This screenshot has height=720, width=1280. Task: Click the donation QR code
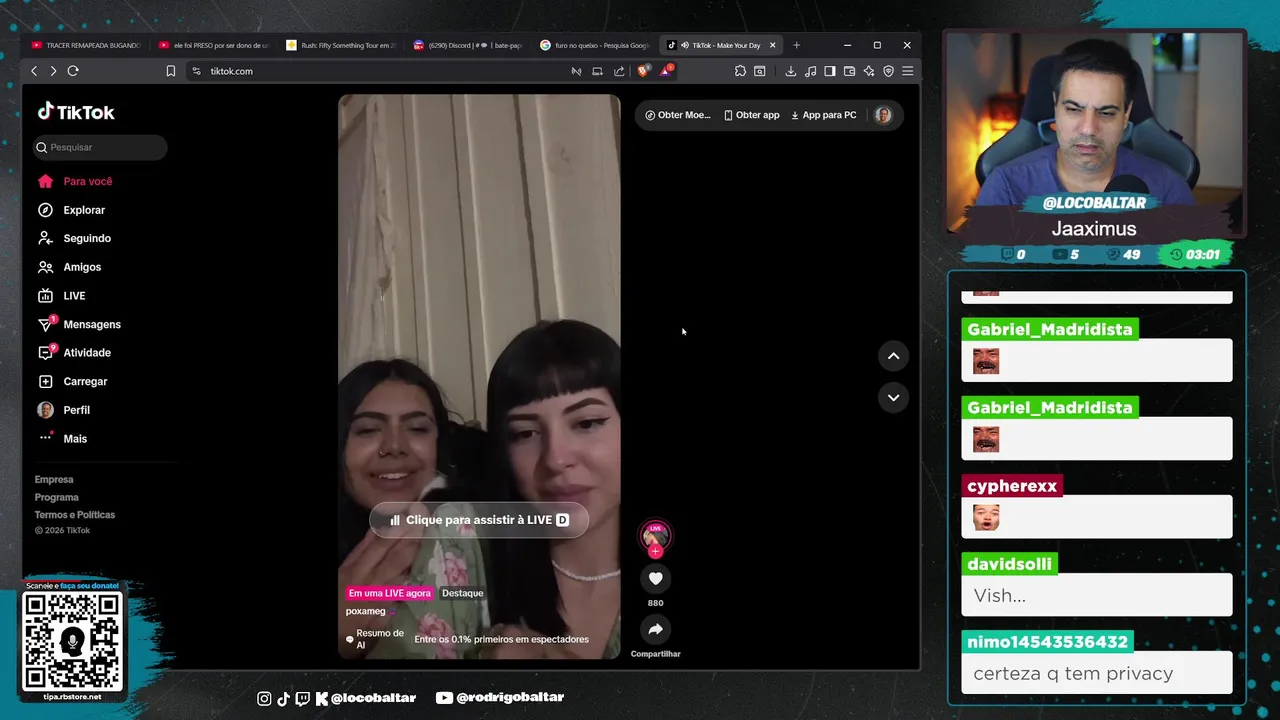[x=73, y=641]
